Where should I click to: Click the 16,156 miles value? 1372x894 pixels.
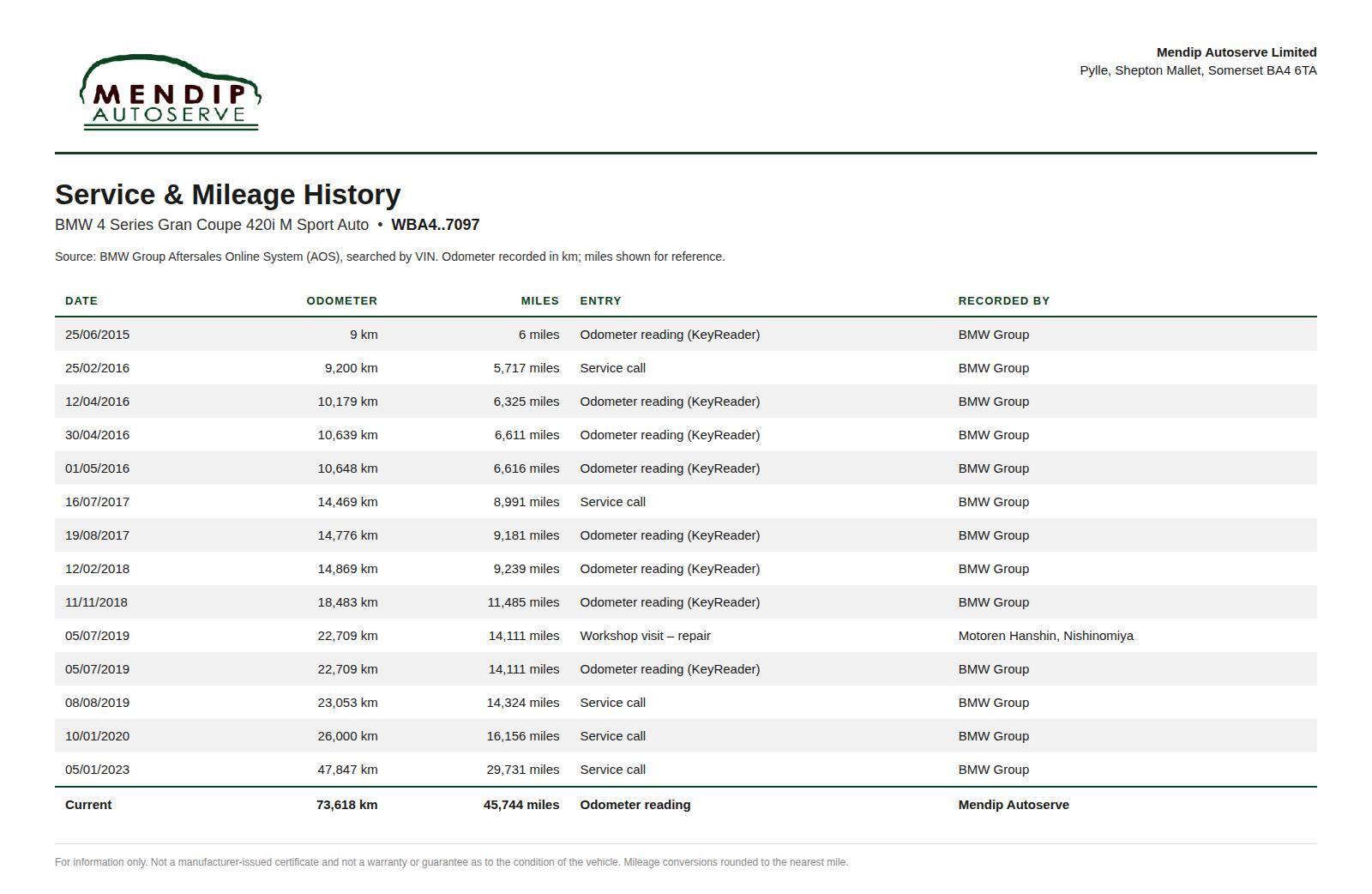523,736
